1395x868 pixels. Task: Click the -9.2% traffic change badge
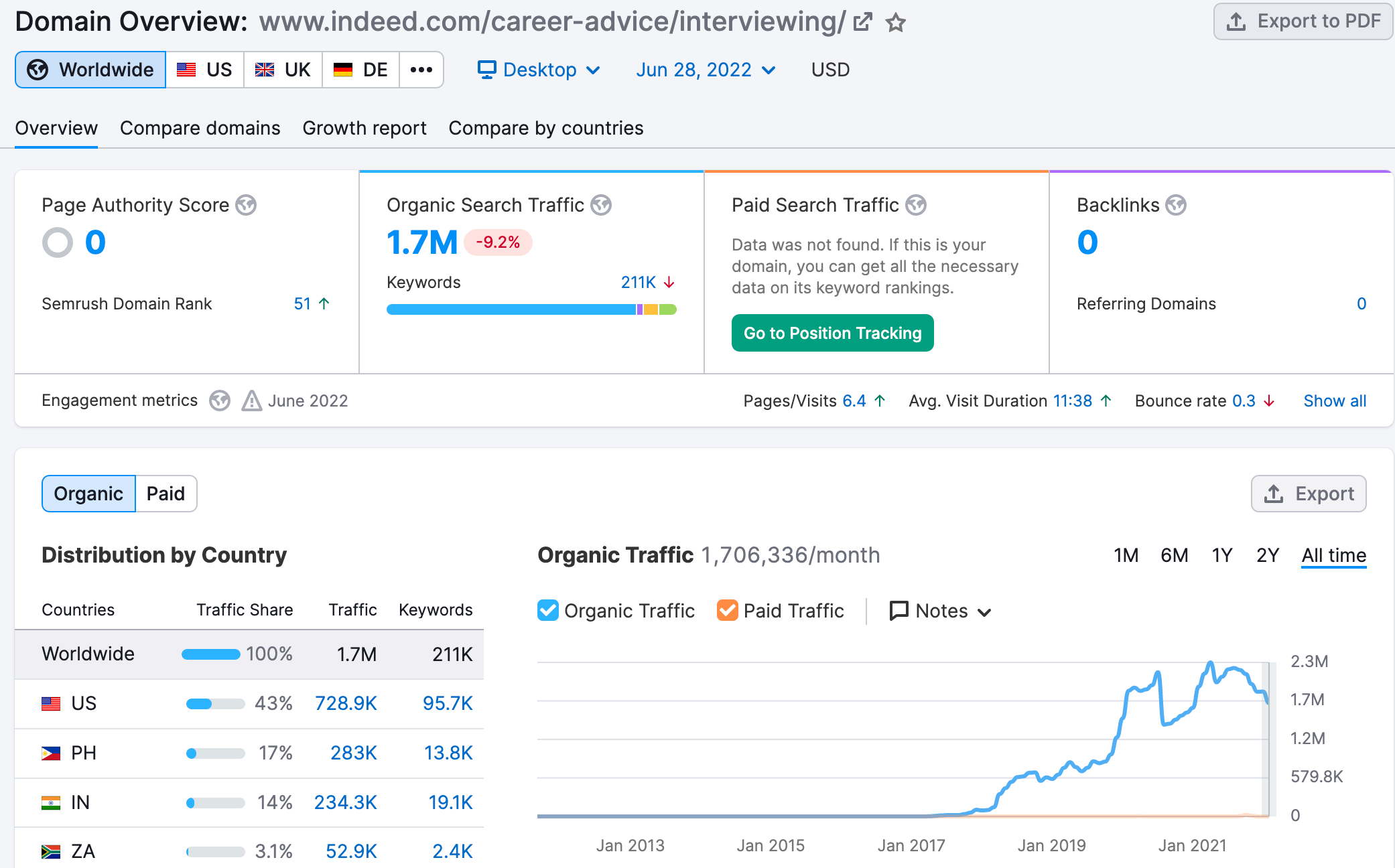[x=498, y=242]
